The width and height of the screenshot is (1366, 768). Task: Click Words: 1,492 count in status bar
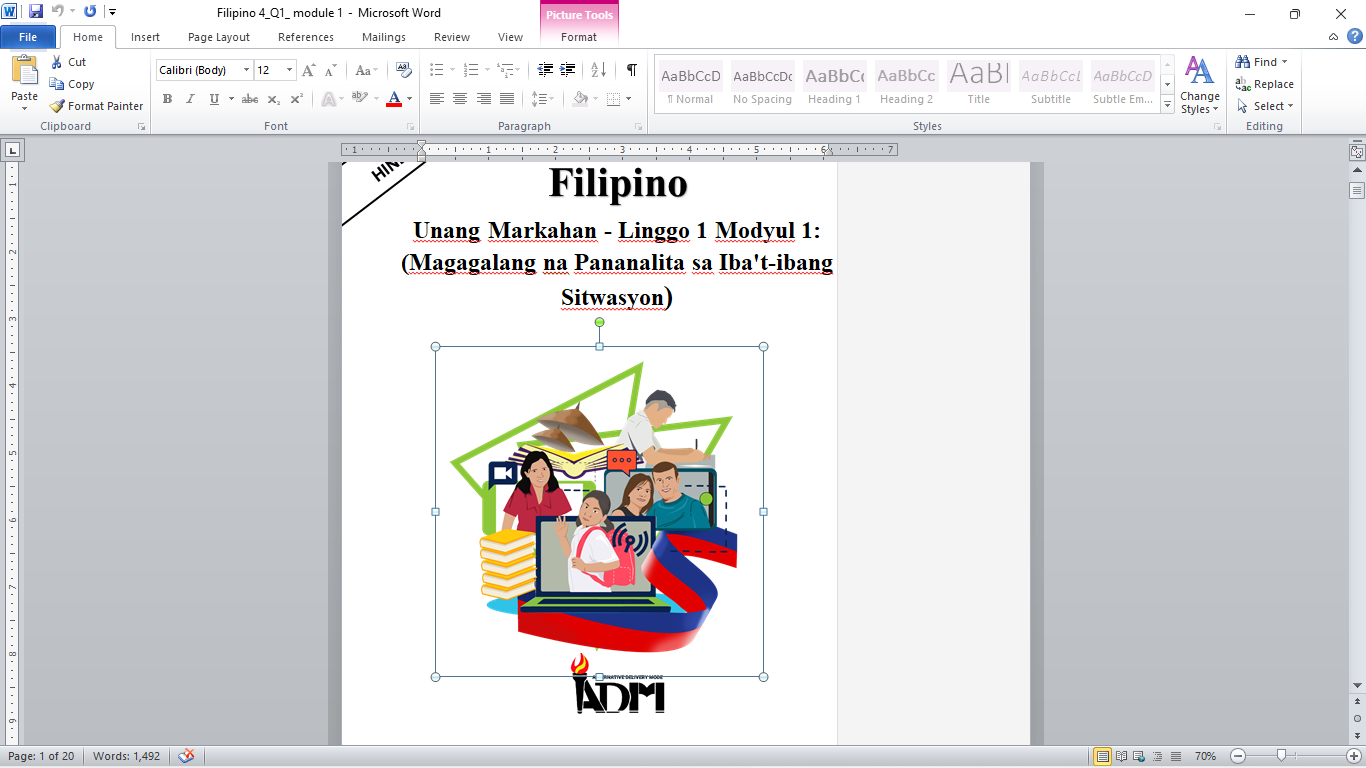(126, 756)
